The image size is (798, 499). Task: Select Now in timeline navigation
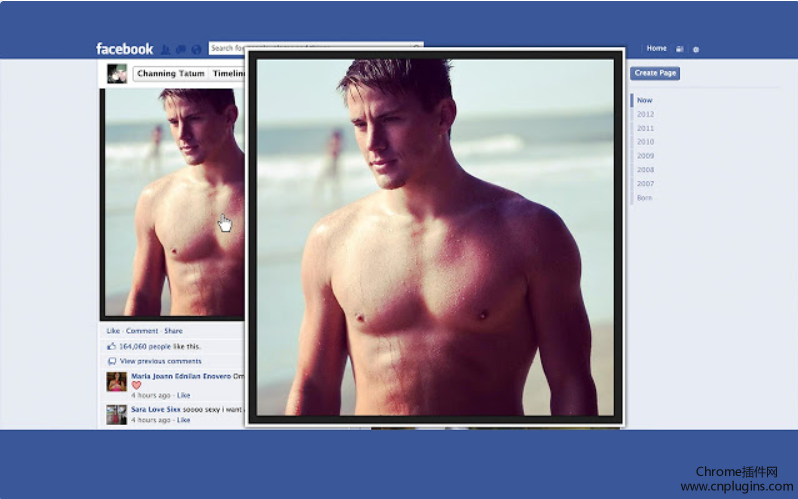(644, 100)
